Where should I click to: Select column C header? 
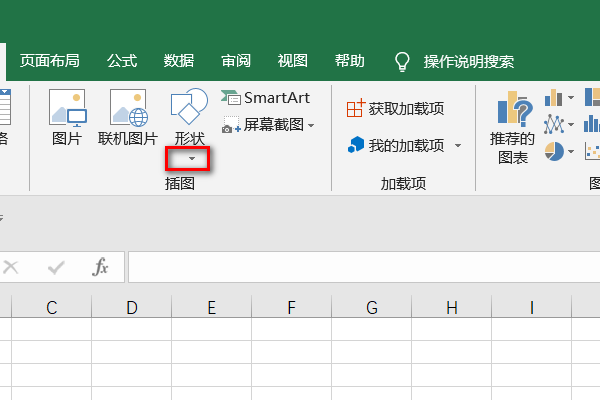pyautogui.click(x=52, y=307)
